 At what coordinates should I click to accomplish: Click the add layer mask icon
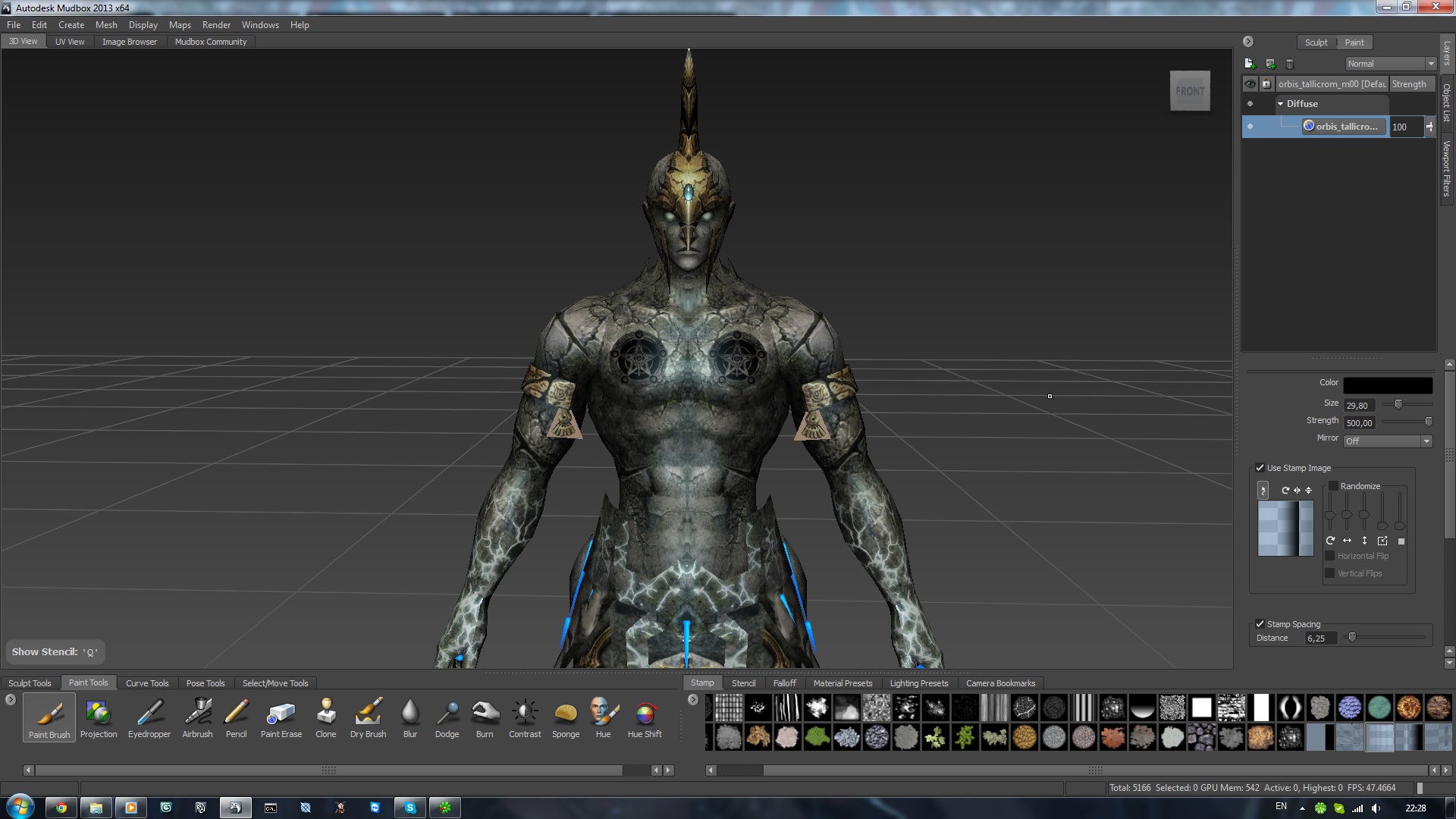click(1270, 64)
